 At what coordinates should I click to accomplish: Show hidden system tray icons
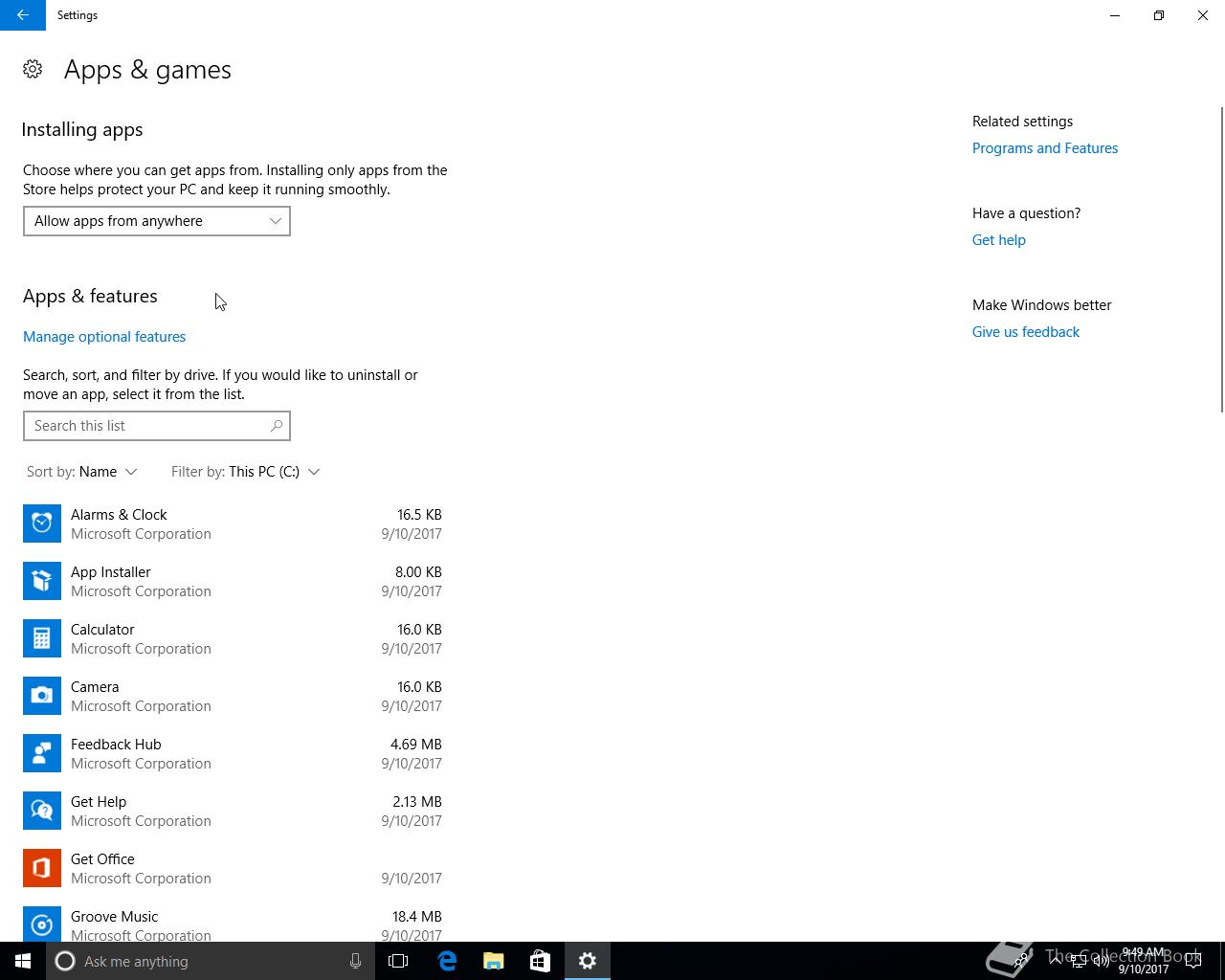pos(1056,961)
